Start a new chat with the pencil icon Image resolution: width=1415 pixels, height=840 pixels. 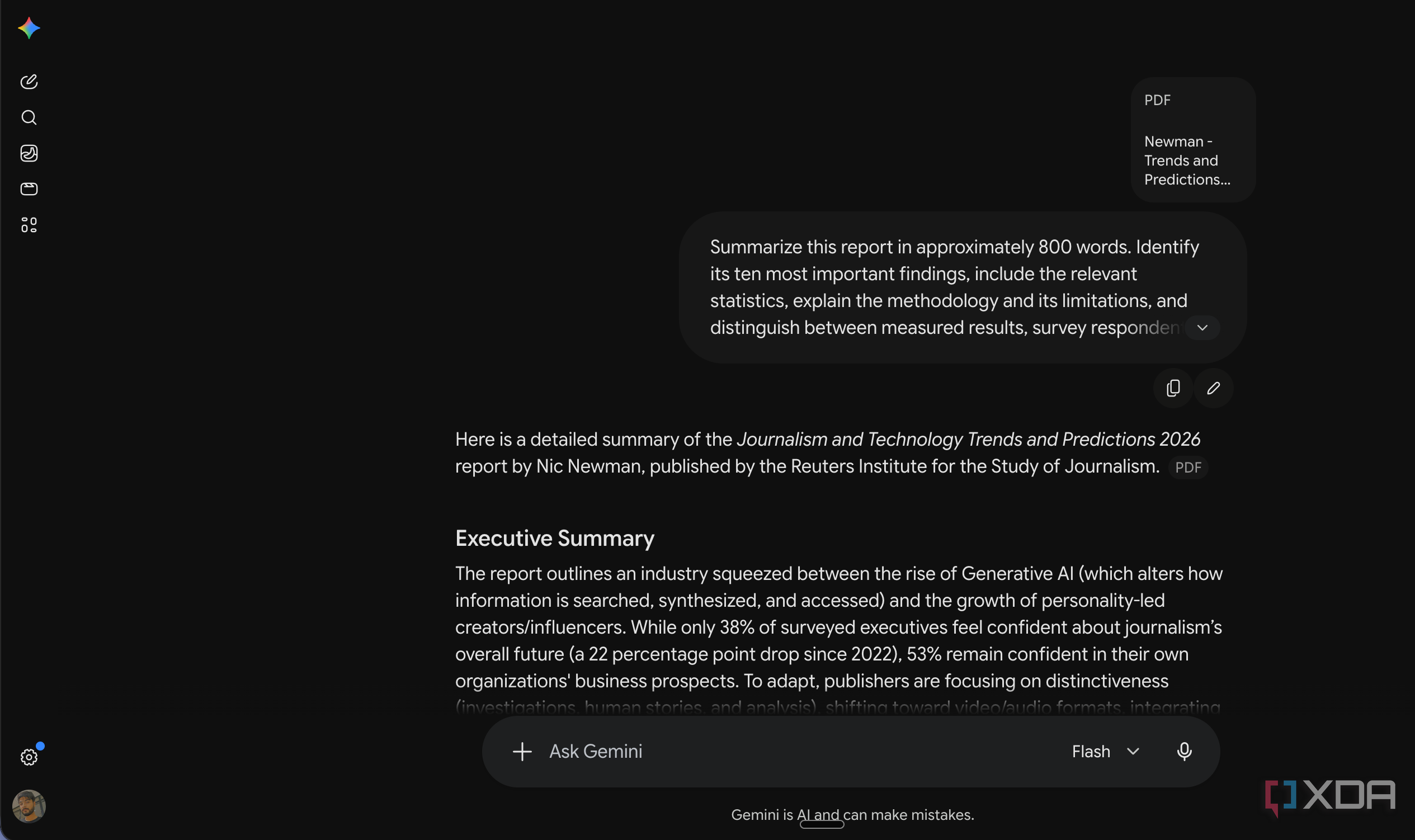tap(29, 82)
